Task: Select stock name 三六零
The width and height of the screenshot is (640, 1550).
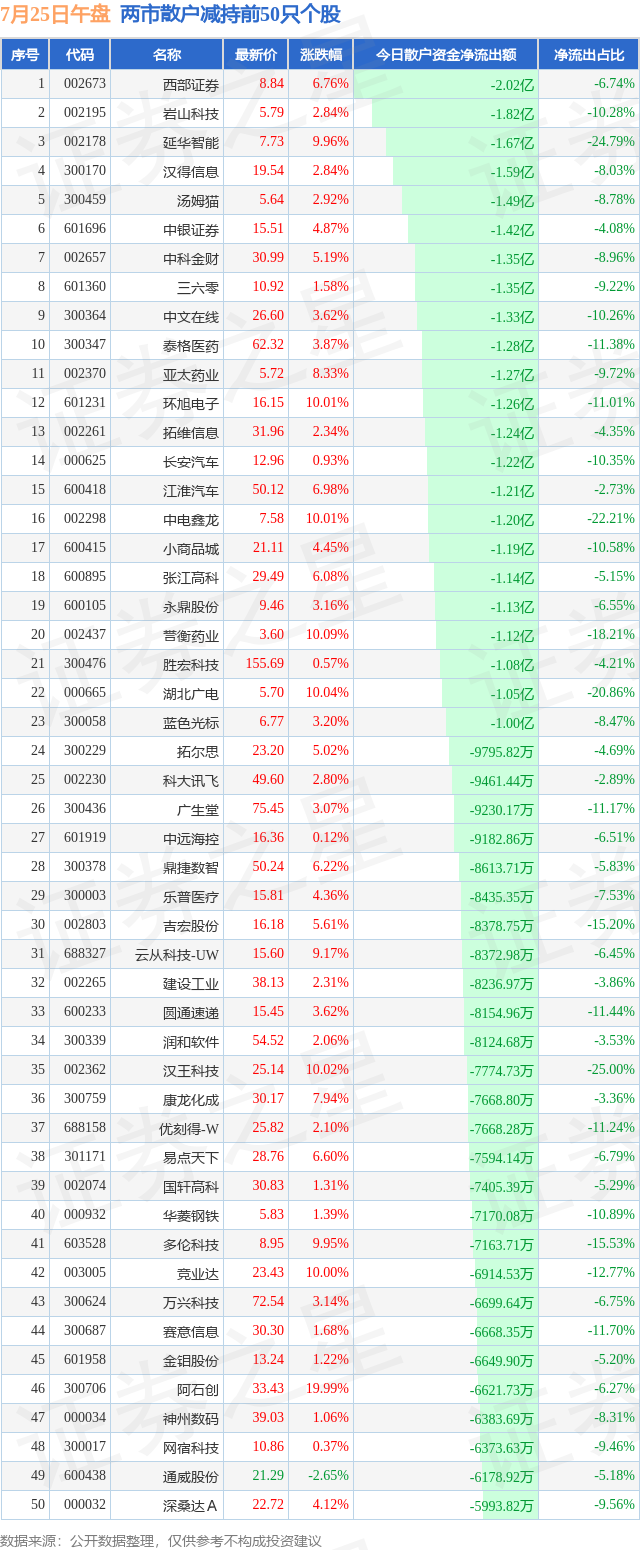Action: (x=198, y=287)
